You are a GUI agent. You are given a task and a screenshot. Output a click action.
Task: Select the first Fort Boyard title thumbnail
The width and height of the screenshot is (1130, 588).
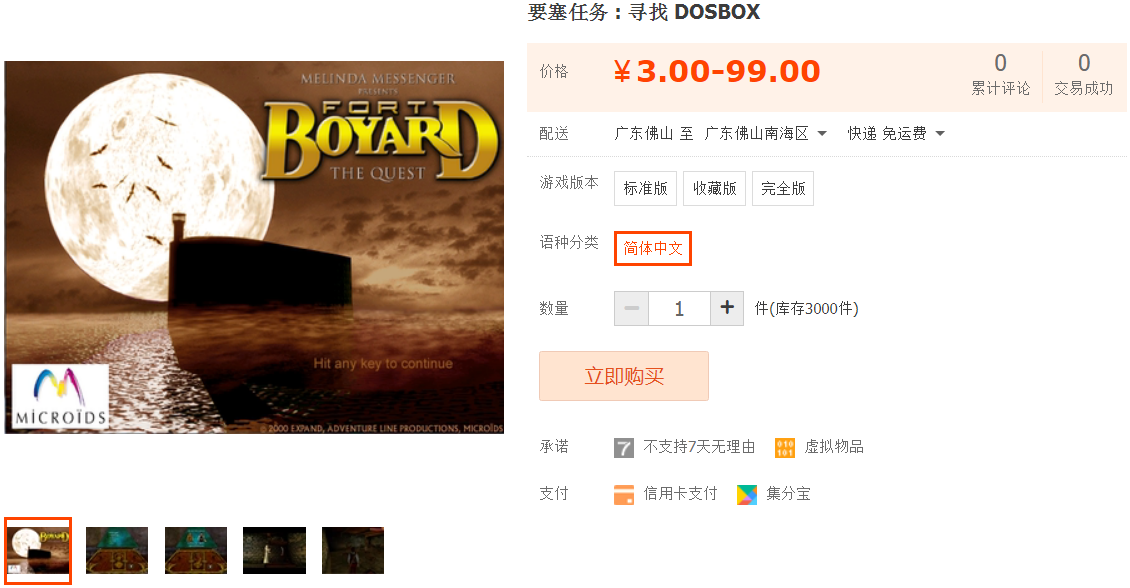38,551
